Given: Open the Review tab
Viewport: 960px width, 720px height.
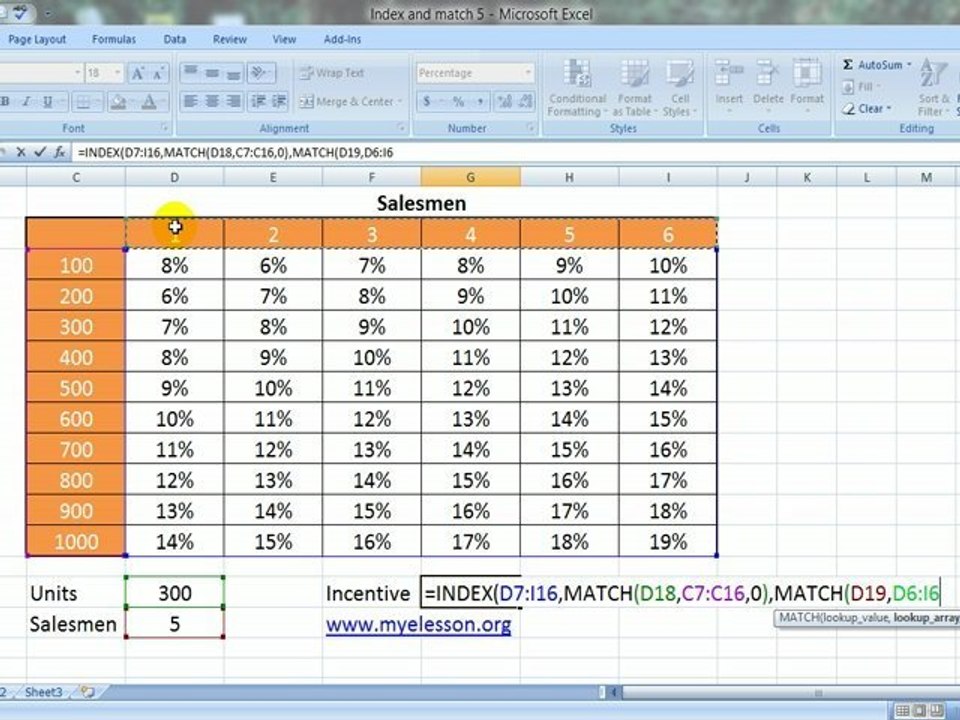Looking at the screenshot, I should tap(230, 39).
